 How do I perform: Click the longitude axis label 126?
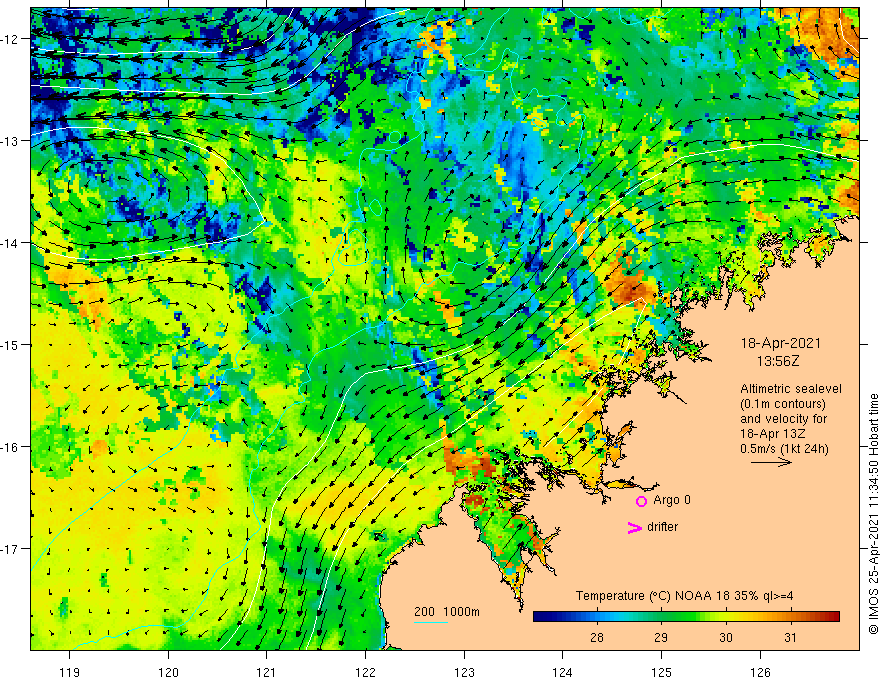pyautogui.click(x=760, y=672)
